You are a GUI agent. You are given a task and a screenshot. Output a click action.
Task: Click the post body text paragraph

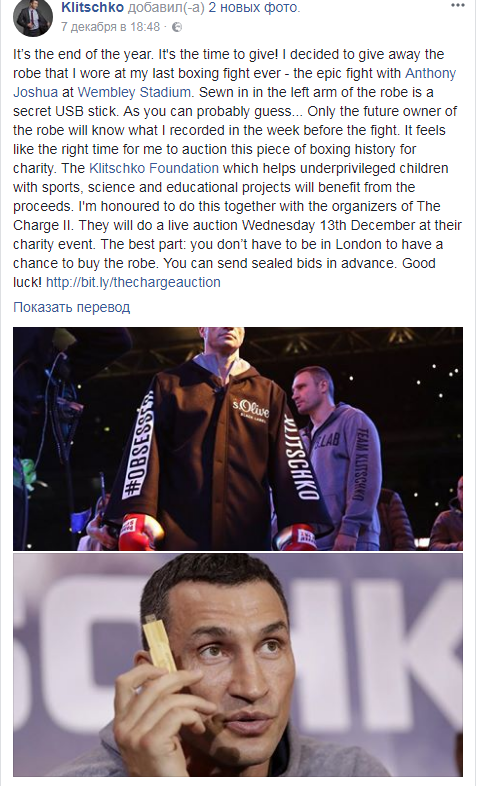click(236, 168)
